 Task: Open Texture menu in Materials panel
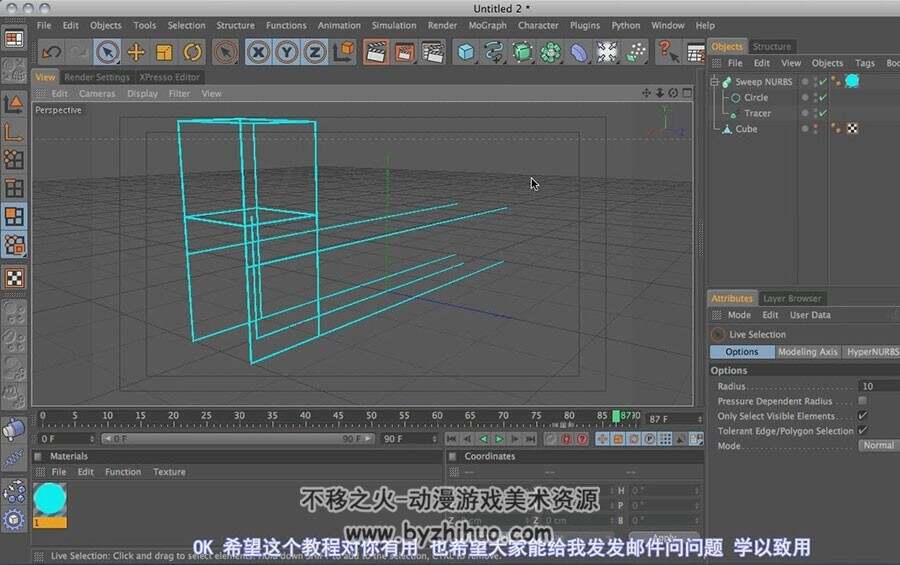click(169, 472)
